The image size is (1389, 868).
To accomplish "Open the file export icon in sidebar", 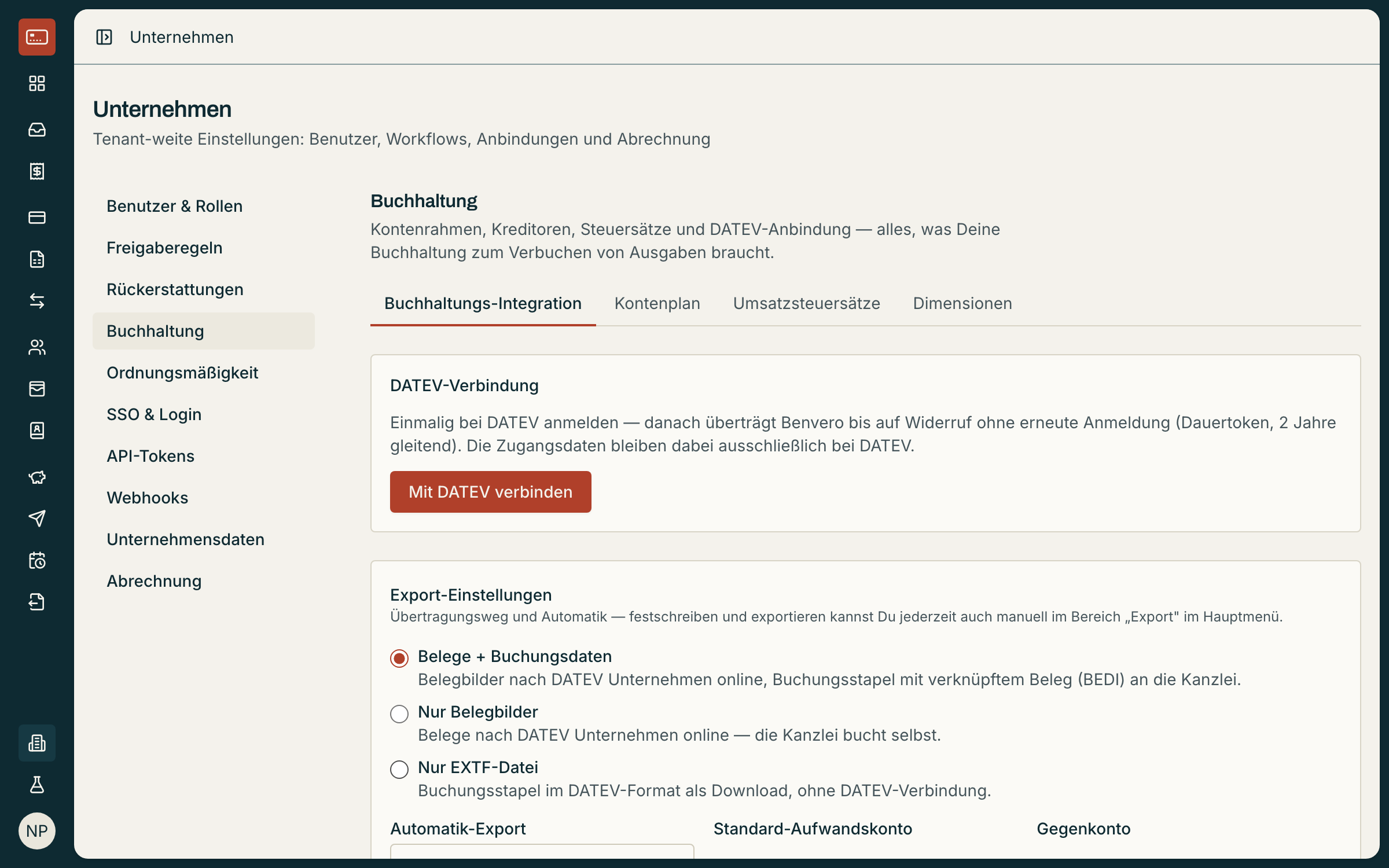I will (x=37, y=602).
